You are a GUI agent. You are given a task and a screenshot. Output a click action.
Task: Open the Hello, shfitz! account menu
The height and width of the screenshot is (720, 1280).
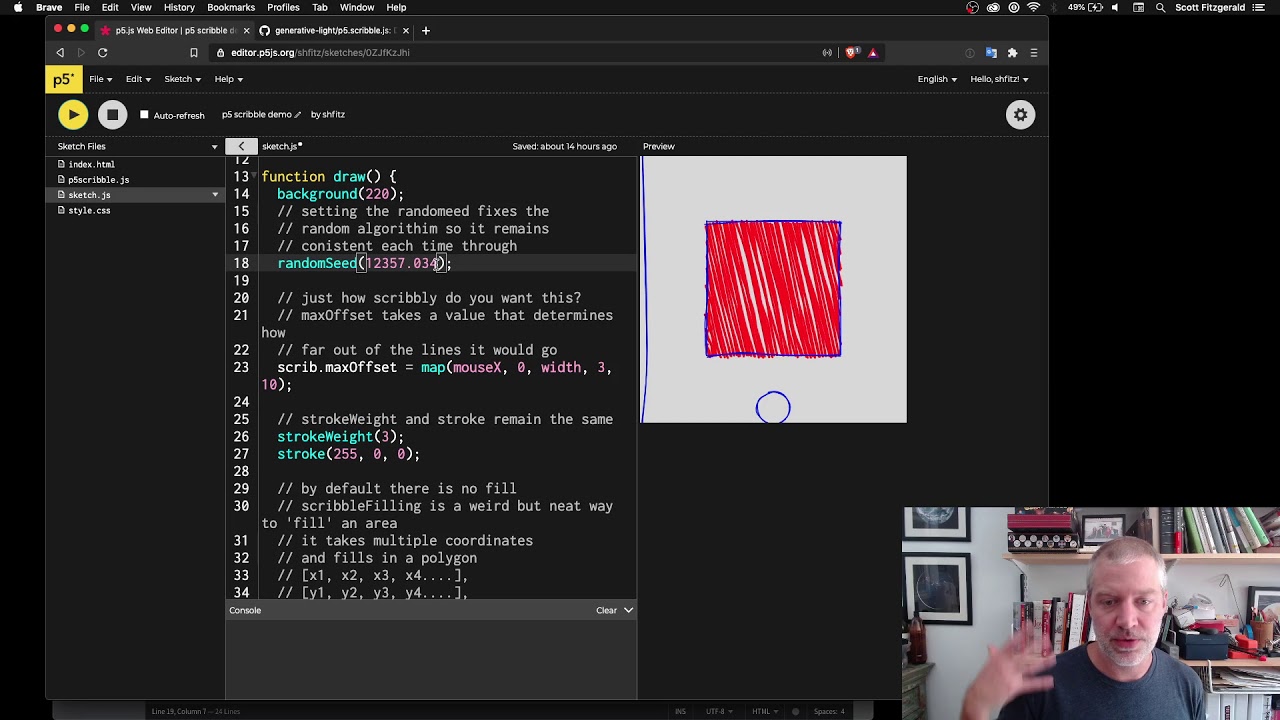coord(999,79)
